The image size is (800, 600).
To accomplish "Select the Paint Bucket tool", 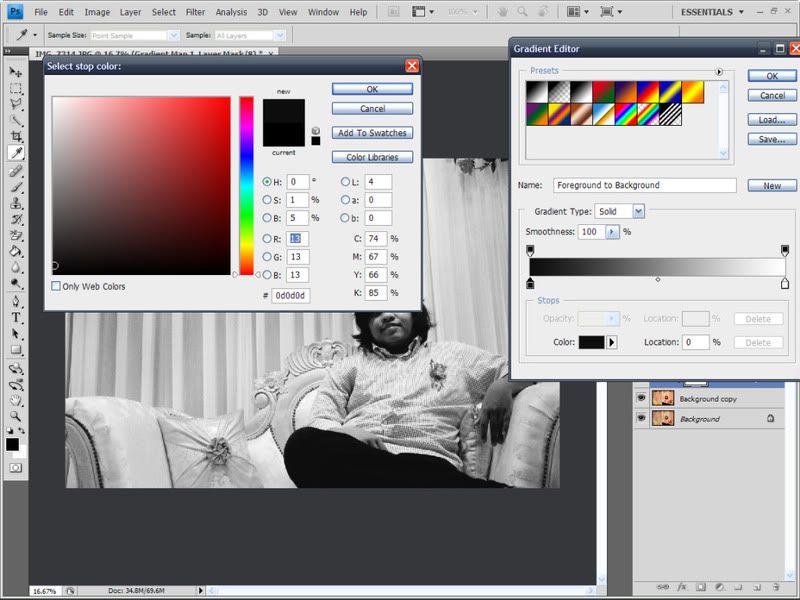I will pos(16,251).
